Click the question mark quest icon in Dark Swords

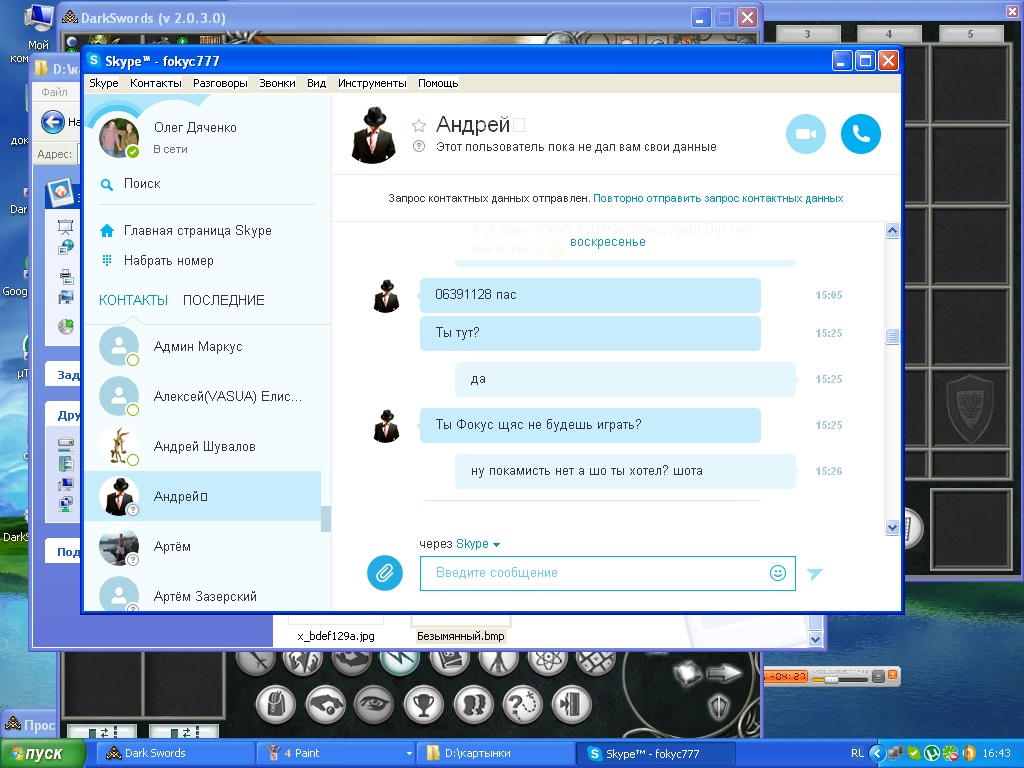[x=523, y=705]
